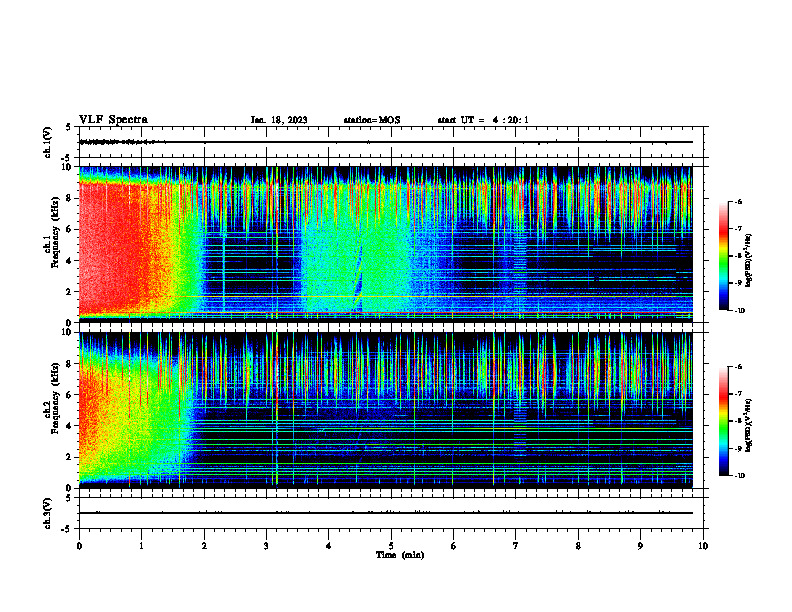The height and width of the screenshot is (612, 792).
Task: Click the "start UT = 4:20:1" header text
Action: point(483,120)
